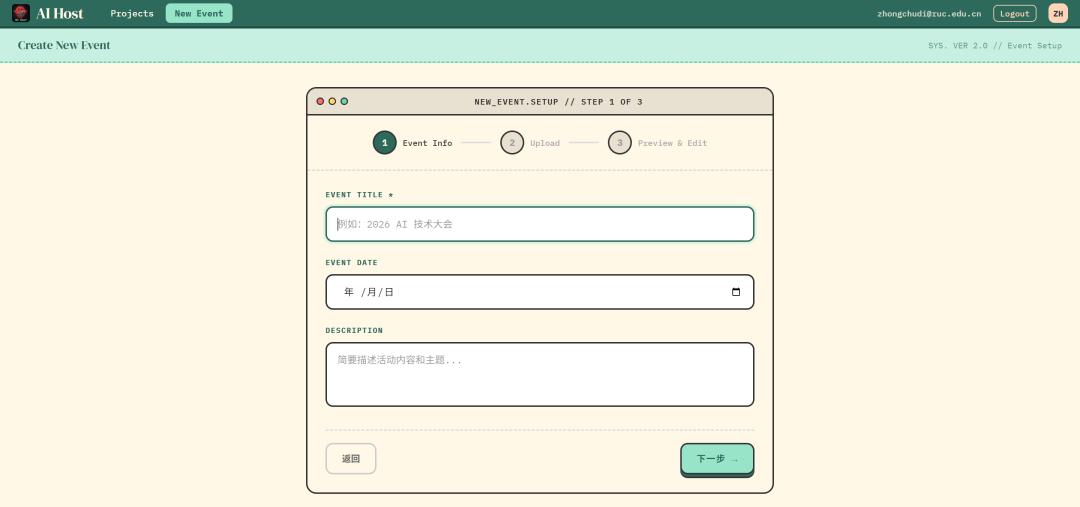Screen dimensions: 1080x507
Task: Go to step 3 circle indicator
Action: [619, 143]
